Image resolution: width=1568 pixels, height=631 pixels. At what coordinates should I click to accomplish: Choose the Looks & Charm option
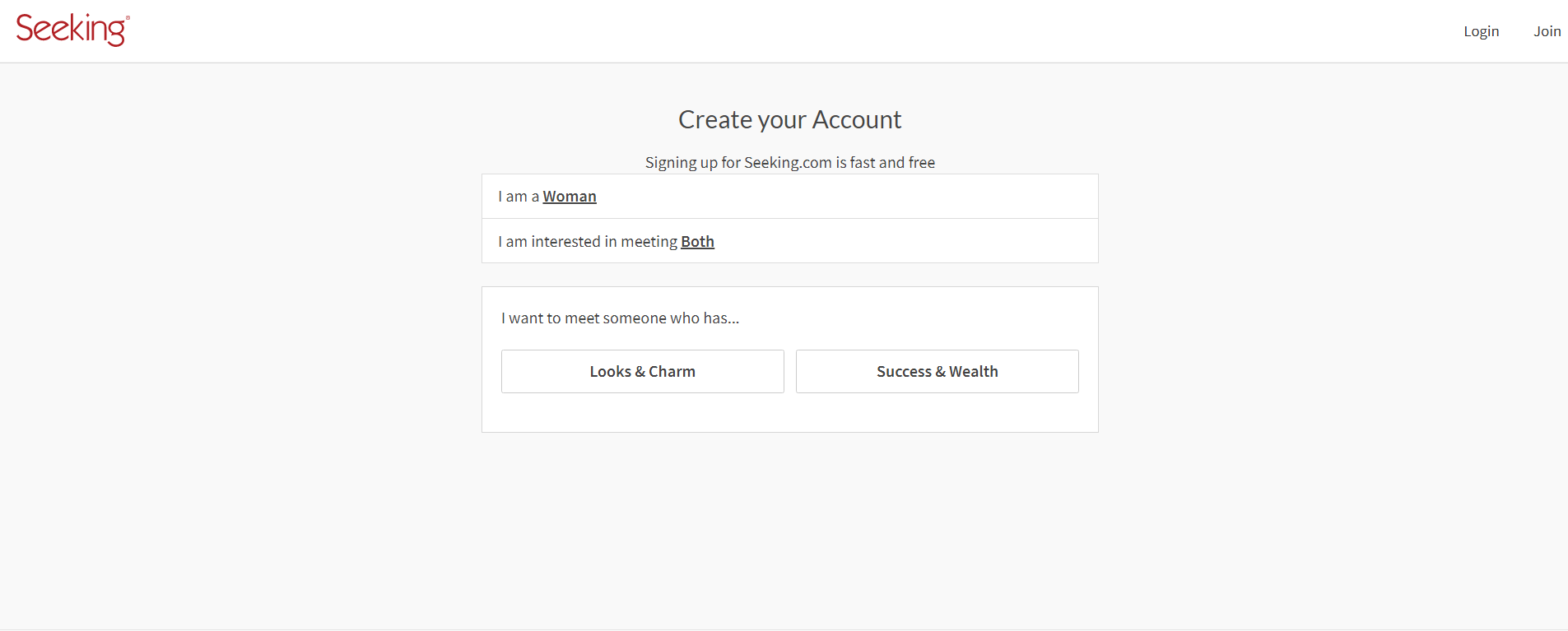(642, 371)
